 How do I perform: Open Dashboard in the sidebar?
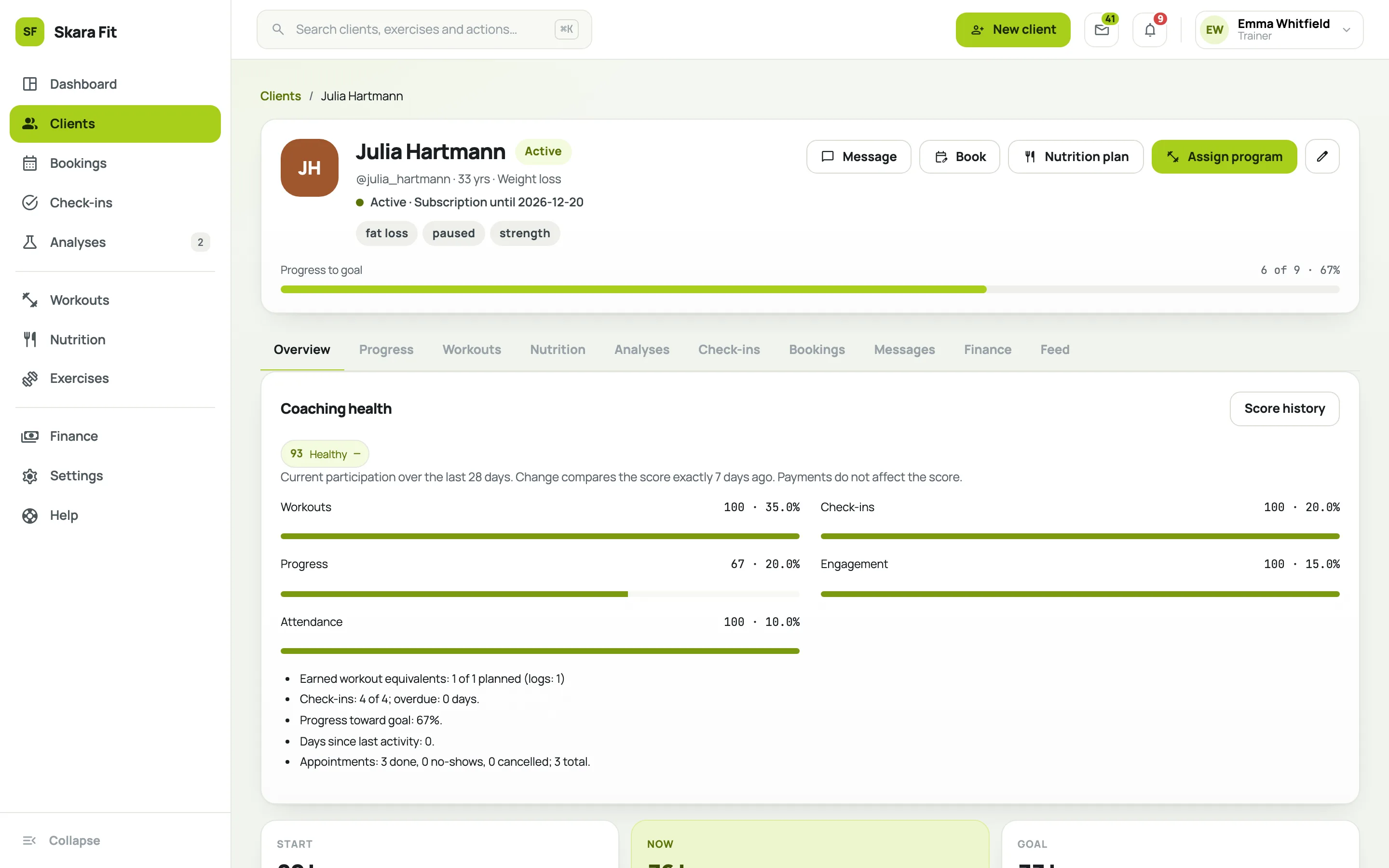(x=115, y=84)
